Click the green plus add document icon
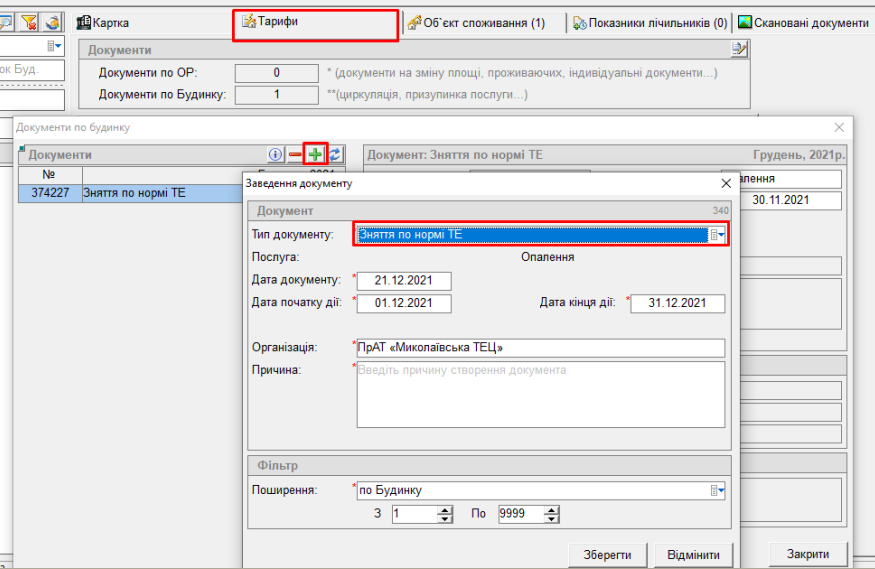Screen dimensions: 875x569 pos(316,155)
